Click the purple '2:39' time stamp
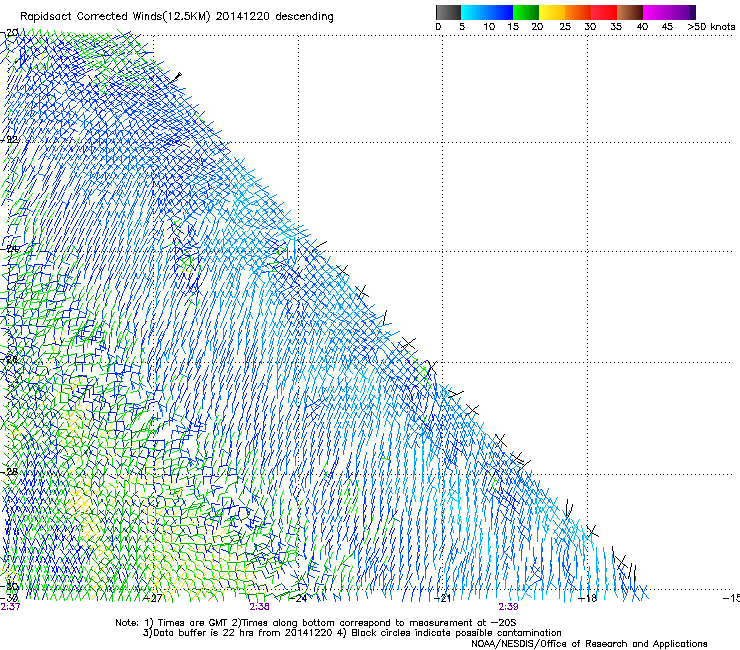 508,607
